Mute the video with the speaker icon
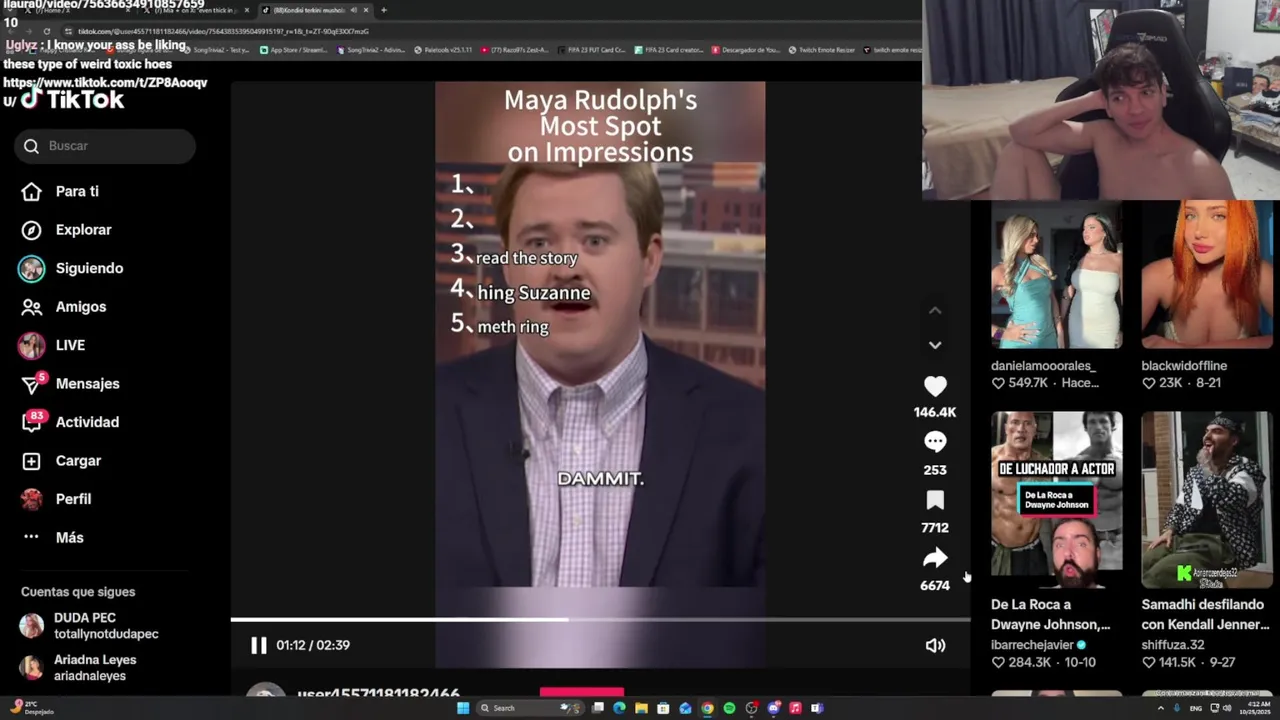 [x=935, y=645]
